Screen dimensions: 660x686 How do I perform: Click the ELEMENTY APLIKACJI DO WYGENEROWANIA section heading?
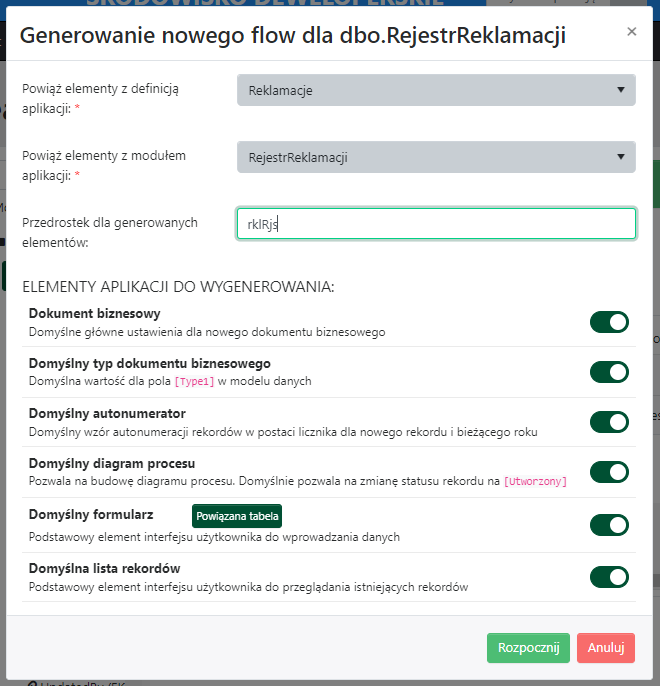tap(178, 287)
